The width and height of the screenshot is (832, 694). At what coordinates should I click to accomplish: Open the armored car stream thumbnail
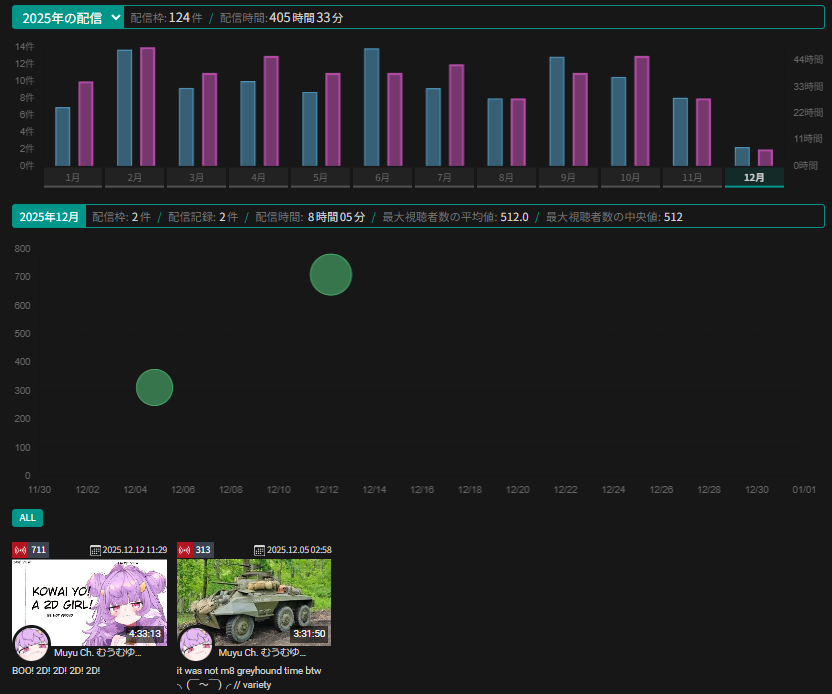tap(254, 602)
